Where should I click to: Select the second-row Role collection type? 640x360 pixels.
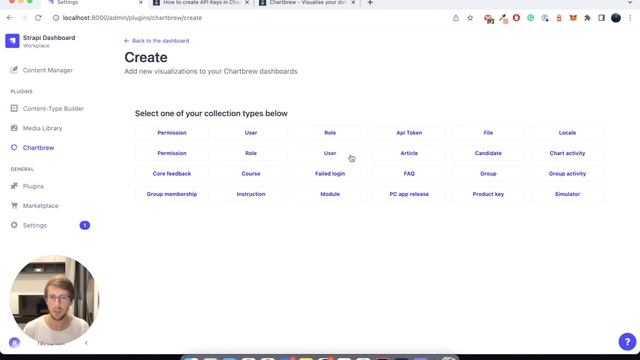coord(251,153)
